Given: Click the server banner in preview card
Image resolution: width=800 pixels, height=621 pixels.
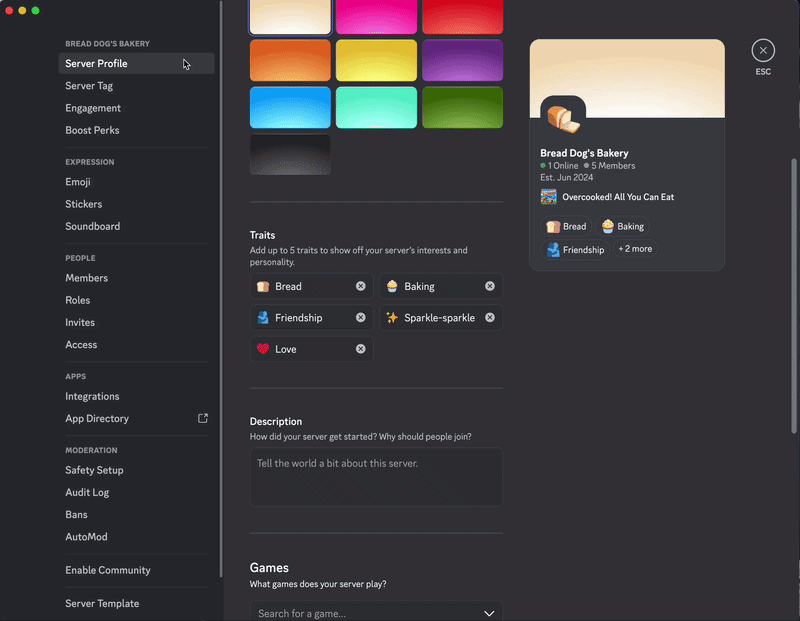Looking at the screenshot, I should [627, 79].
